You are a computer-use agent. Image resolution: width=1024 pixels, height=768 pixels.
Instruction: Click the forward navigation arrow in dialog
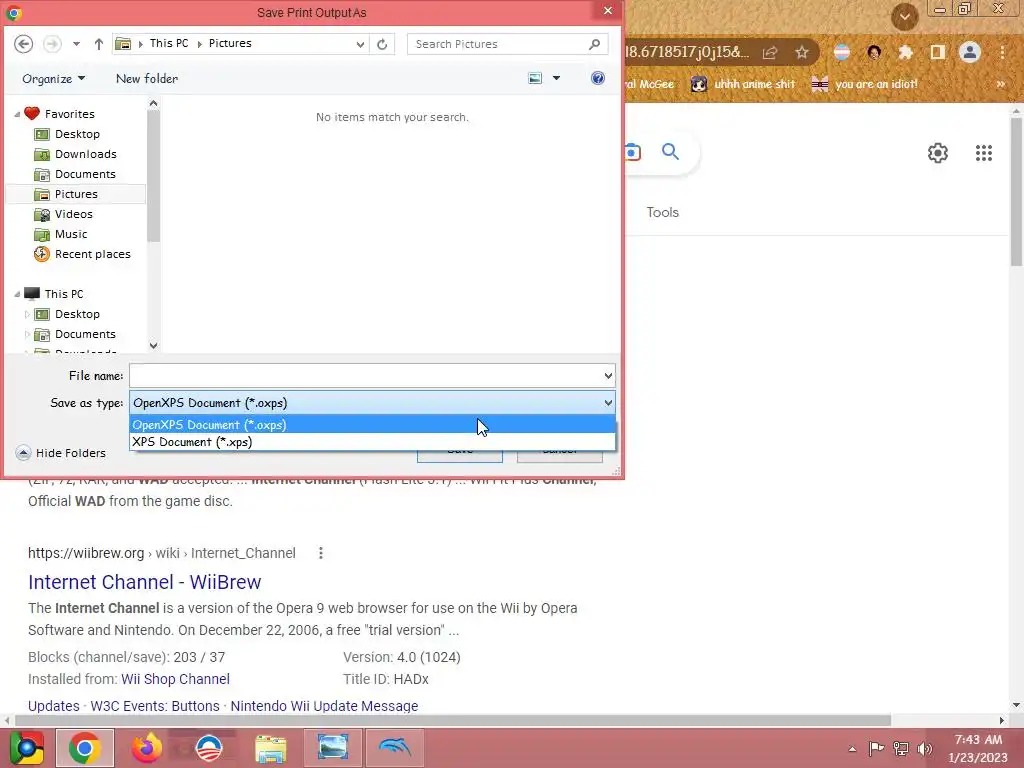click(x=52, y=44)
